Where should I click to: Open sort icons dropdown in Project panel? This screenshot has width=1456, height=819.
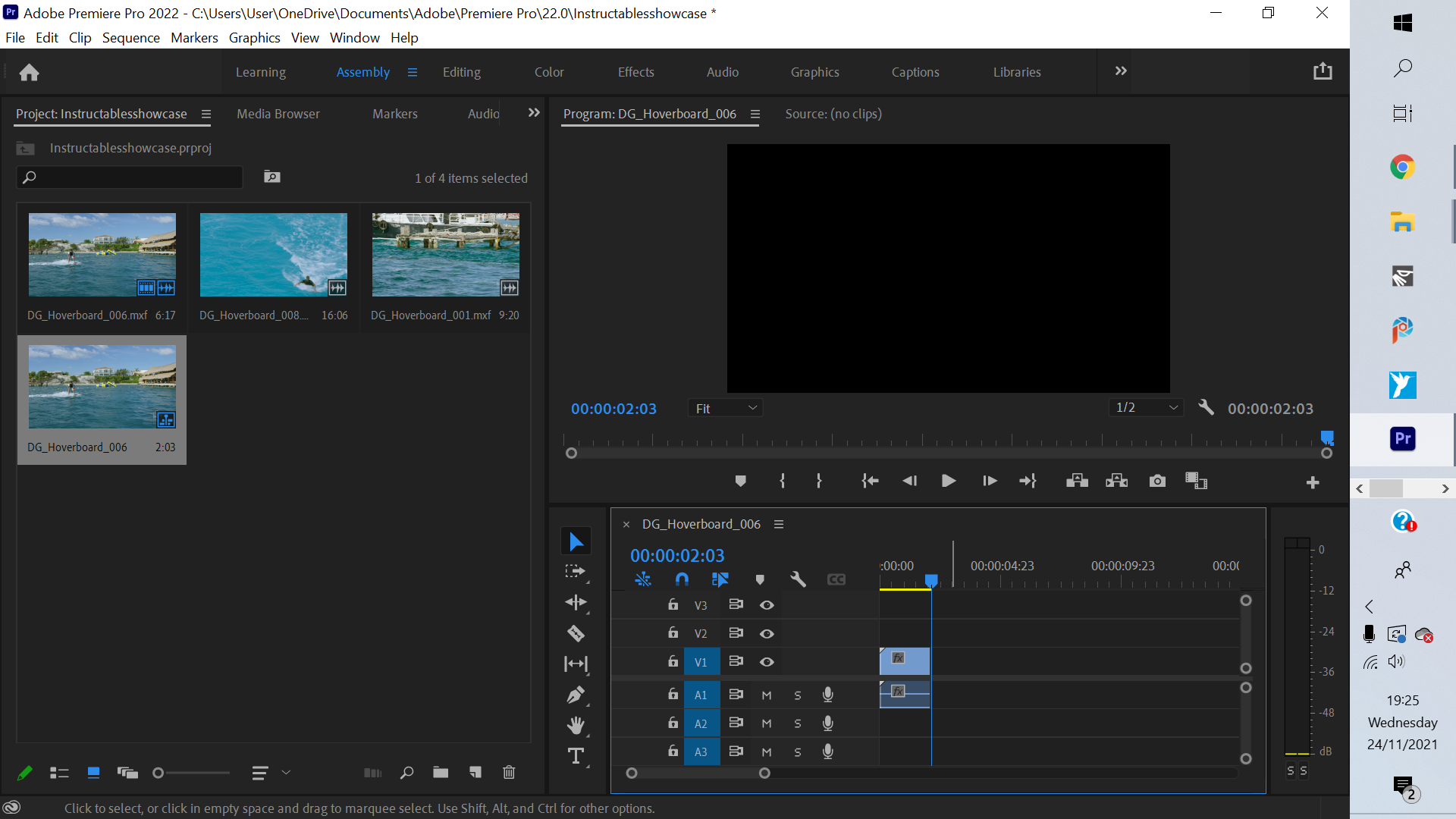(x=271, y=773)
